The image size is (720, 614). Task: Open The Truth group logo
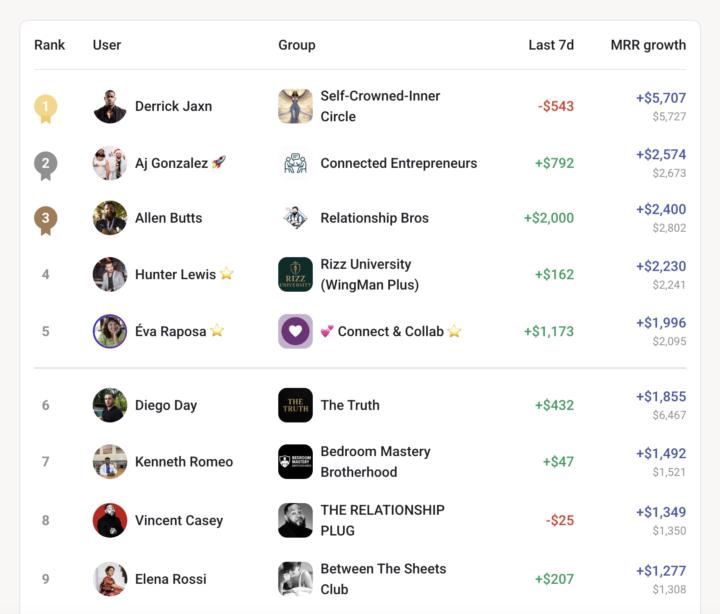(295, 405)
